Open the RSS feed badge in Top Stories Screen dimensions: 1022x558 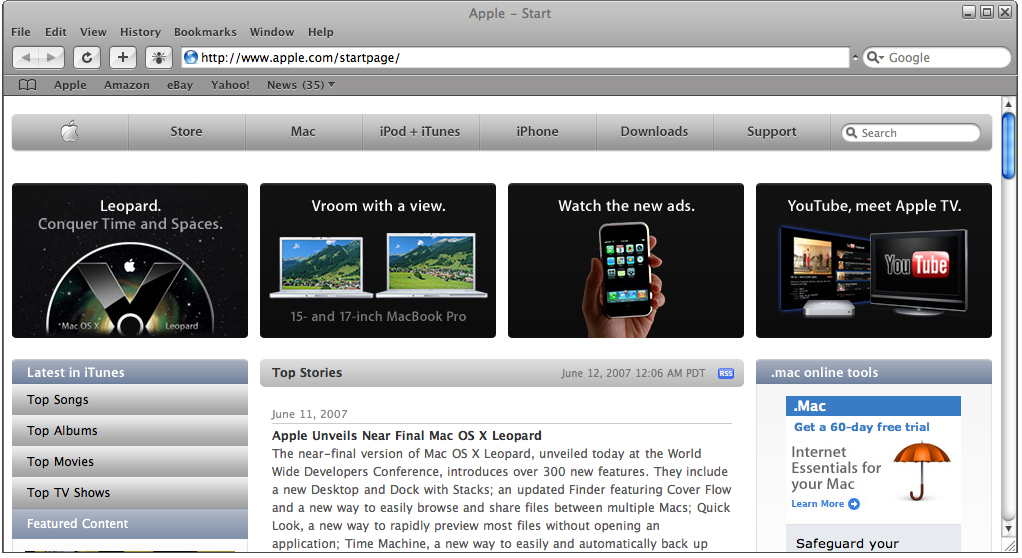tap(725, 373)
